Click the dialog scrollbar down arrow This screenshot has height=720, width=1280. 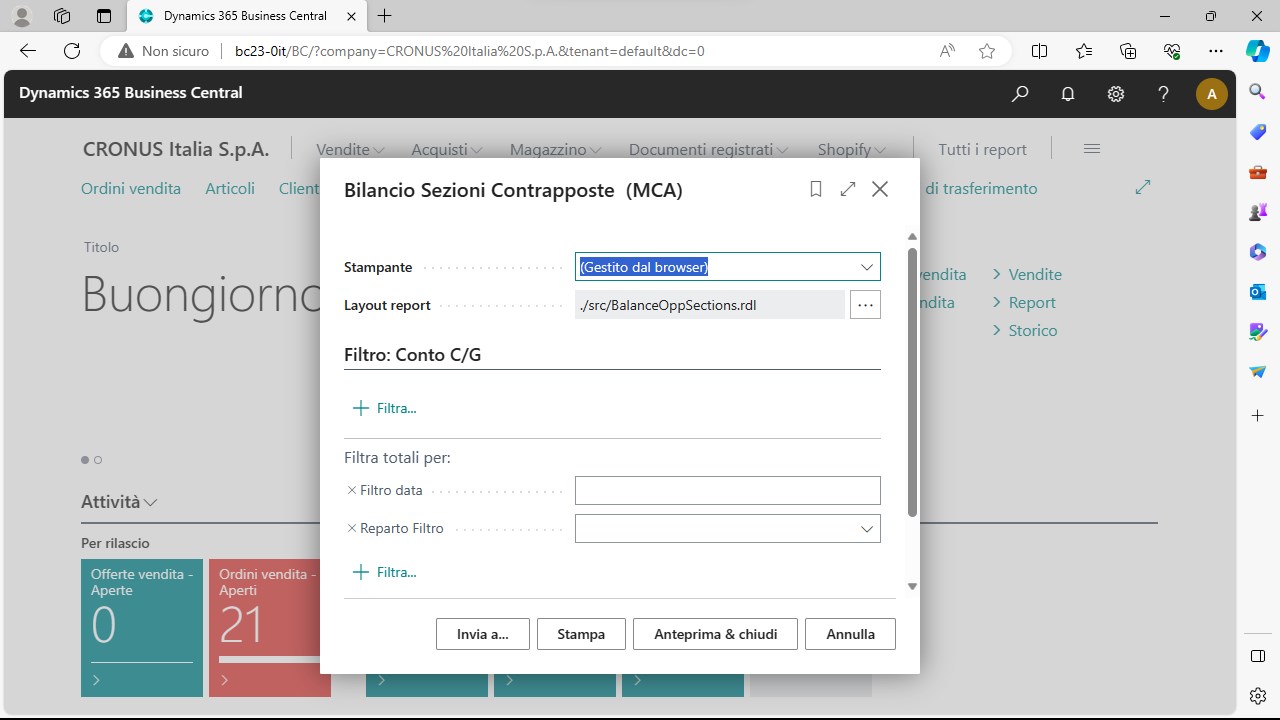point(912,587)
